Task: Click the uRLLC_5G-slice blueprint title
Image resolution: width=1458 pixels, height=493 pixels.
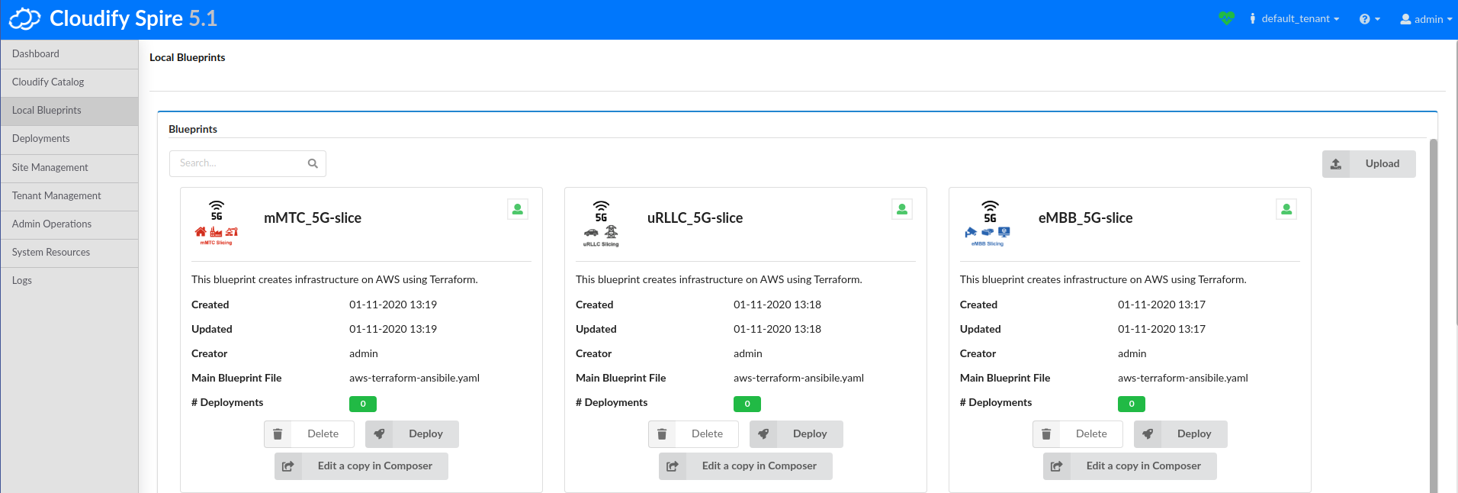Action: [x=695, y=218]
